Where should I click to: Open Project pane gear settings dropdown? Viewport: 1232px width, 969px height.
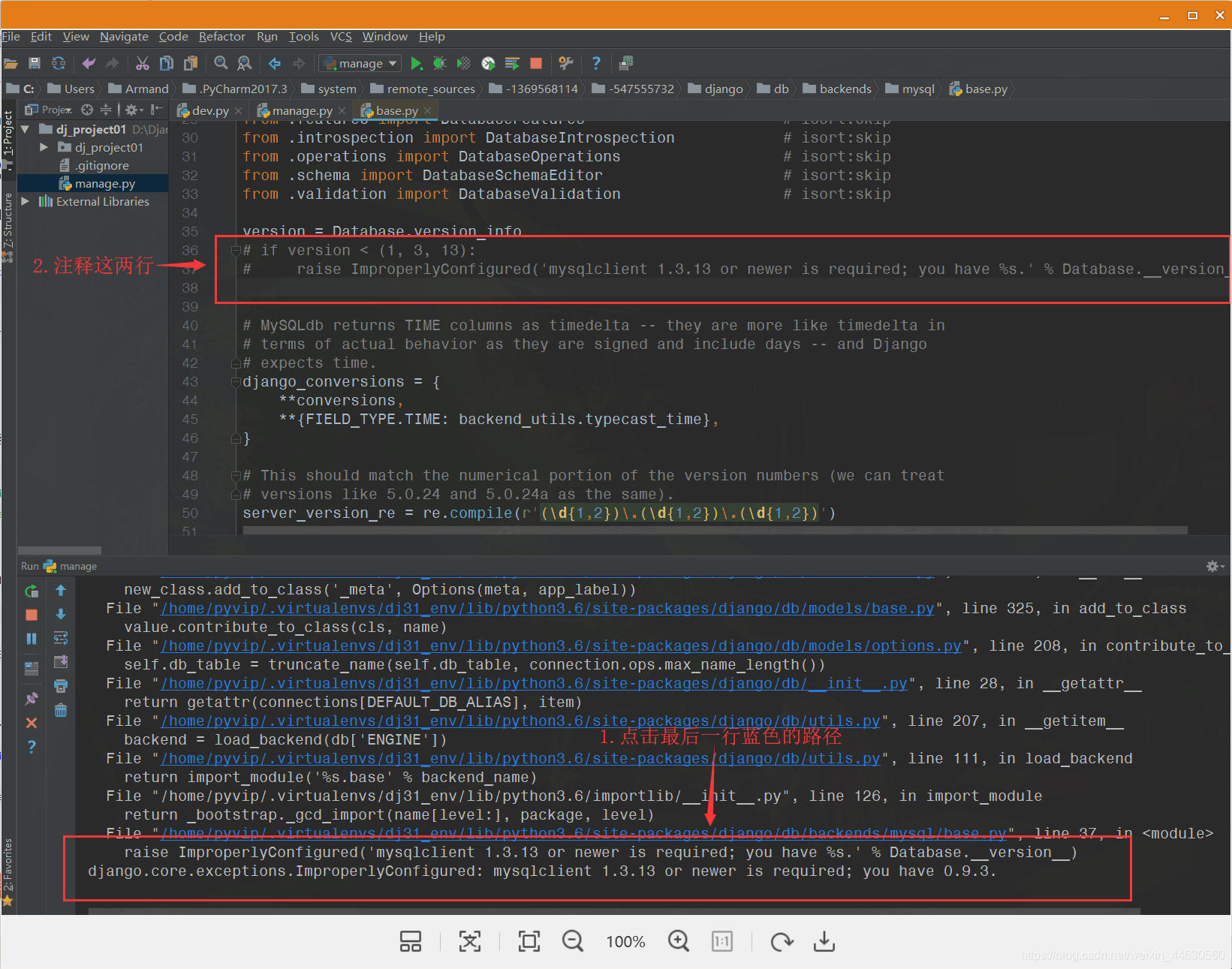point(134,110)
